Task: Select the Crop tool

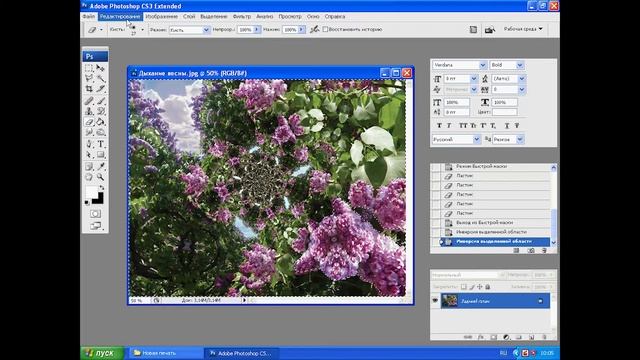Action: pyautogui.click(x=89, y=89)
